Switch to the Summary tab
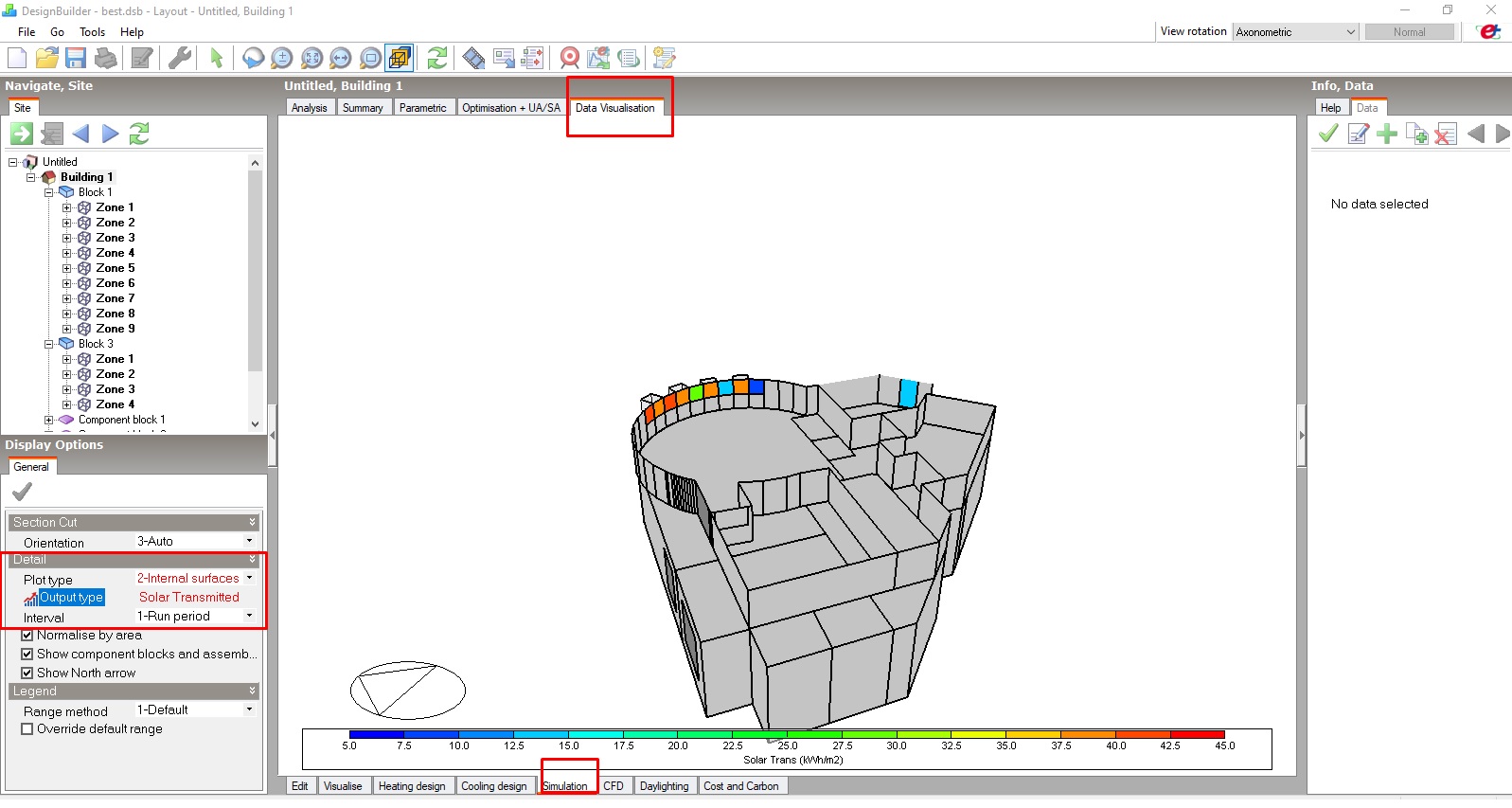1512x808 pixels. [363, 108]
